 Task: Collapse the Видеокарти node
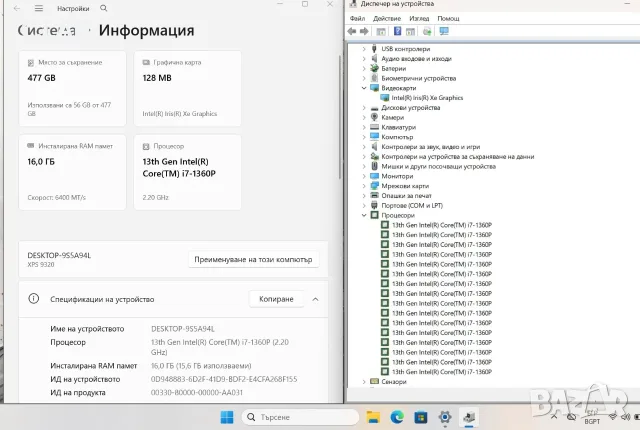(x=364, y=88)
